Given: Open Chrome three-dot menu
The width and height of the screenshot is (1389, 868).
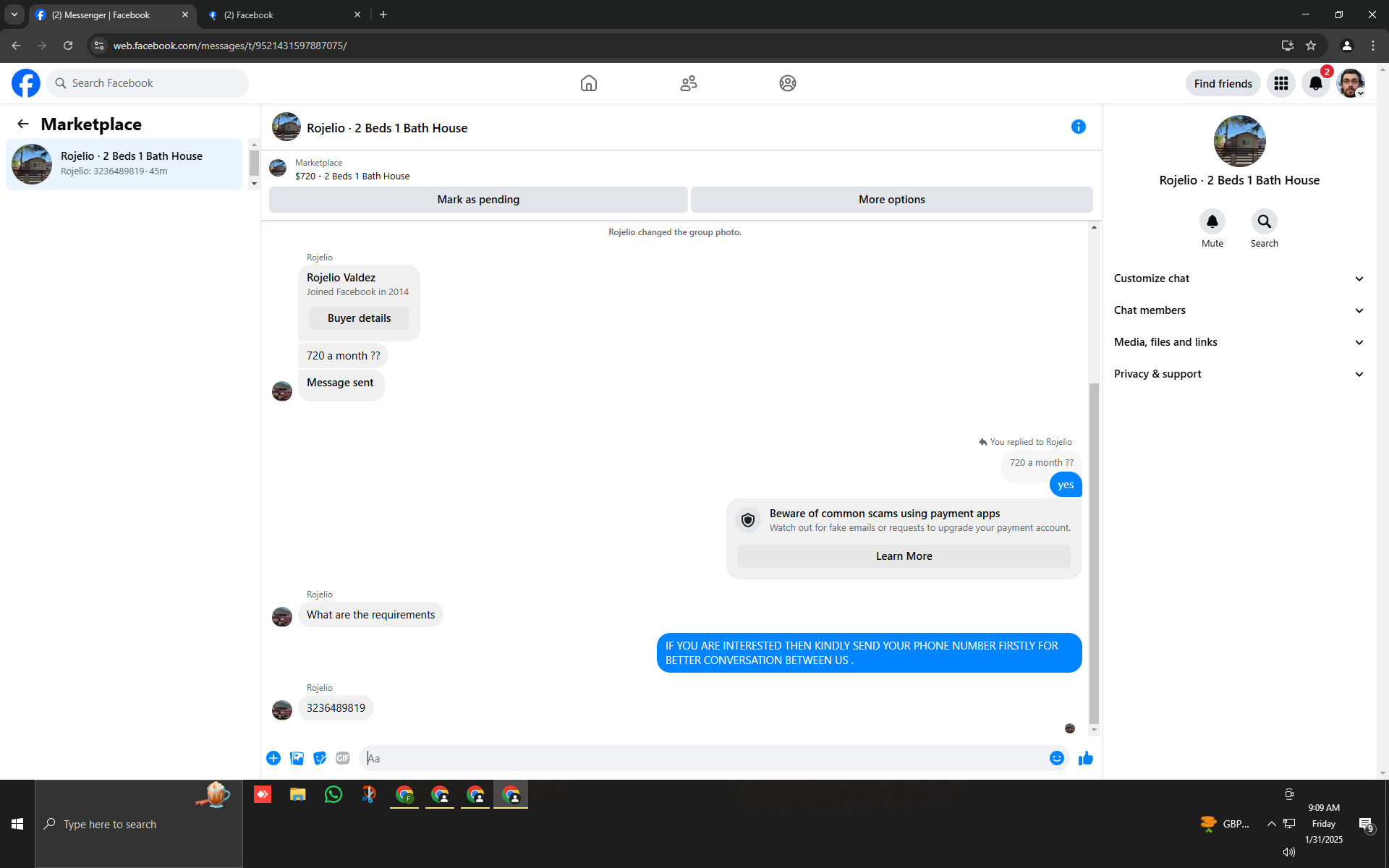Looking at the screenshot, I should click(x=1373, y=46).
